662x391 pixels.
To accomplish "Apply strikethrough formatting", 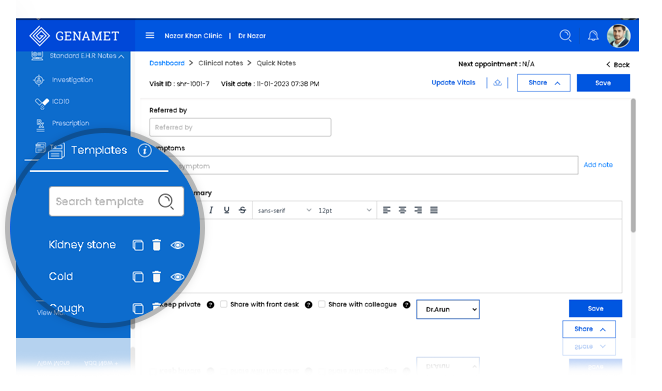I will click(242, 210).
